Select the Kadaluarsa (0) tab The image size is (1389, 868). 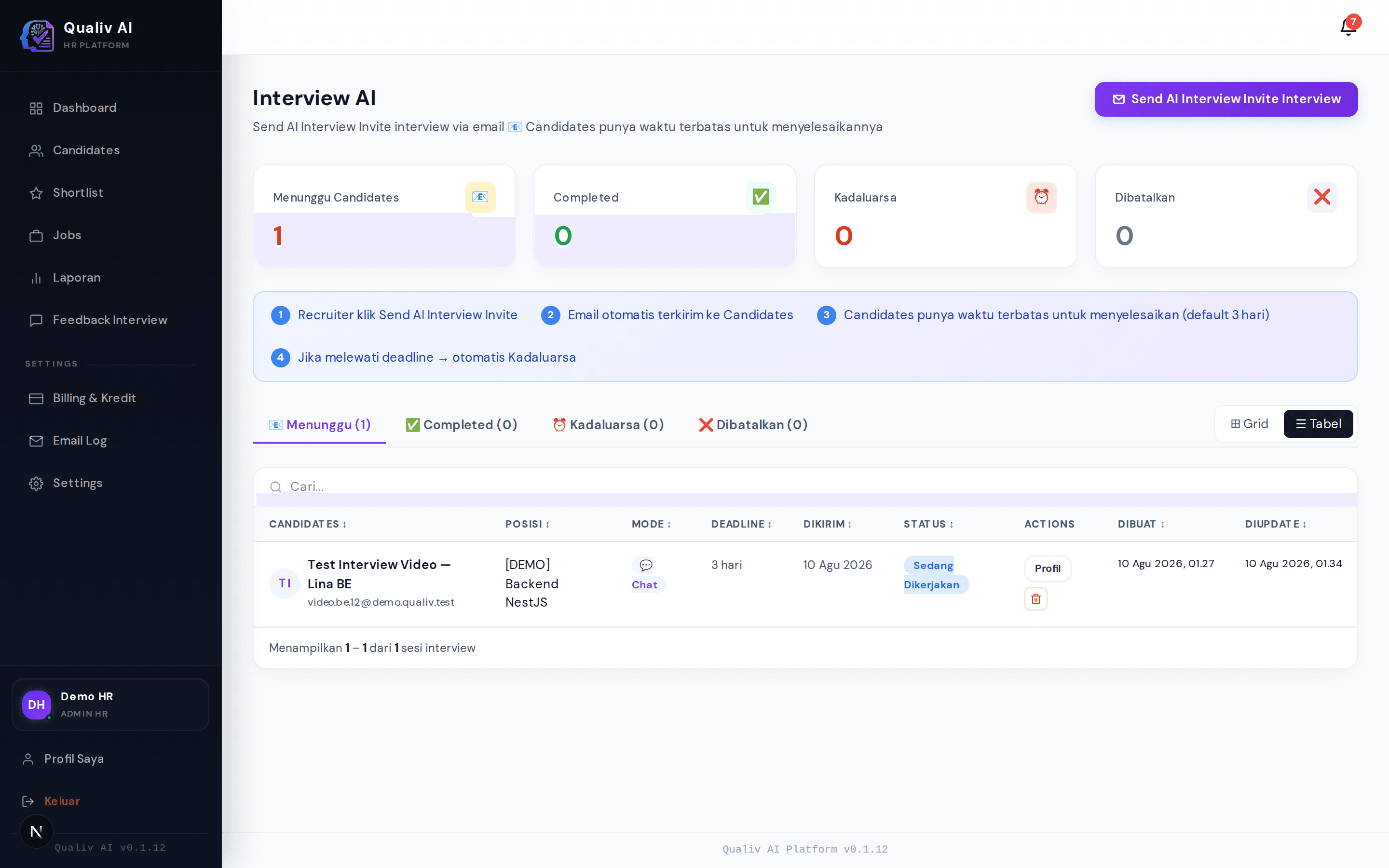coord(608,425)
